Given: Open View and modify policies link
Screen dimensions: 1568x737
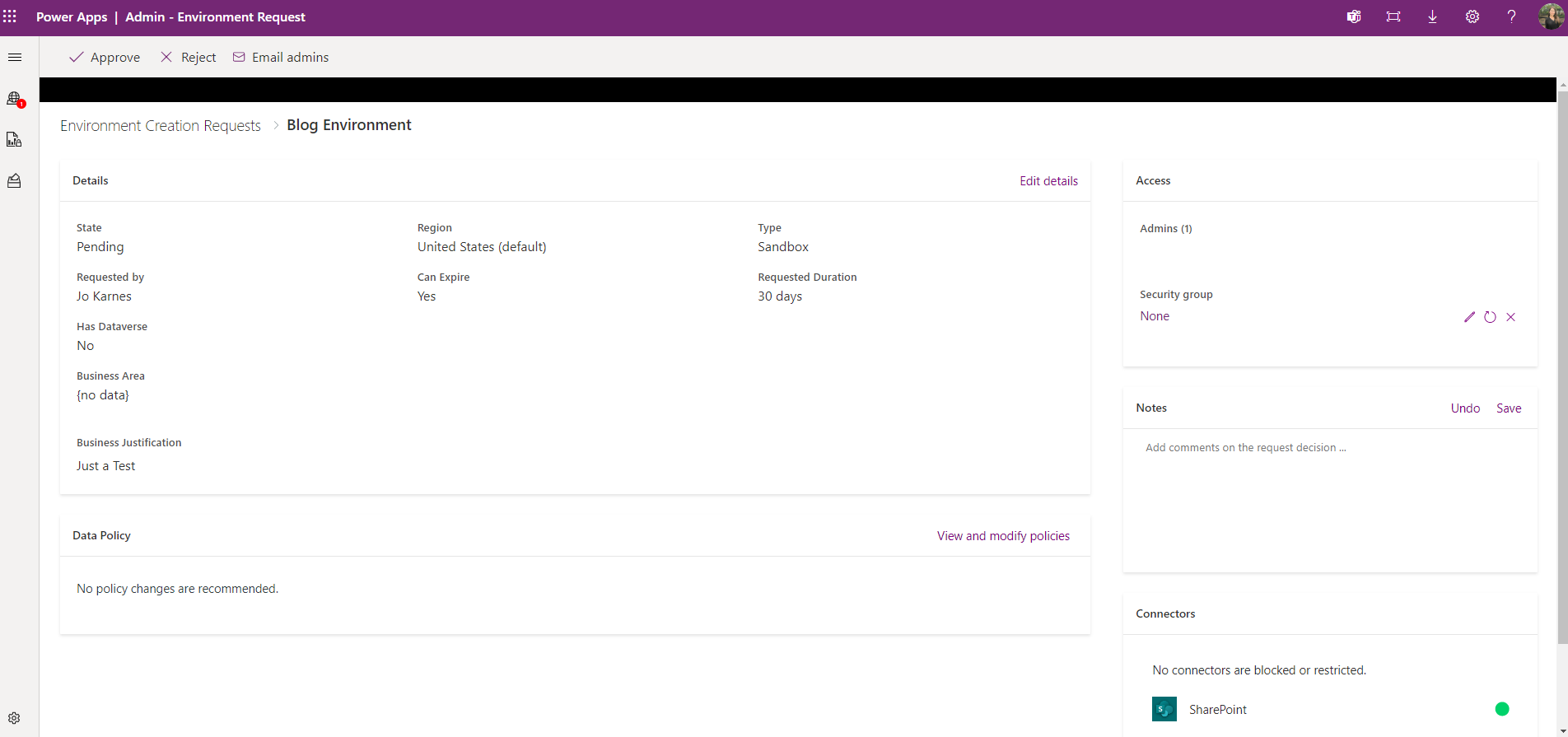Looking at the screenshot, I should click(1003, 536).
